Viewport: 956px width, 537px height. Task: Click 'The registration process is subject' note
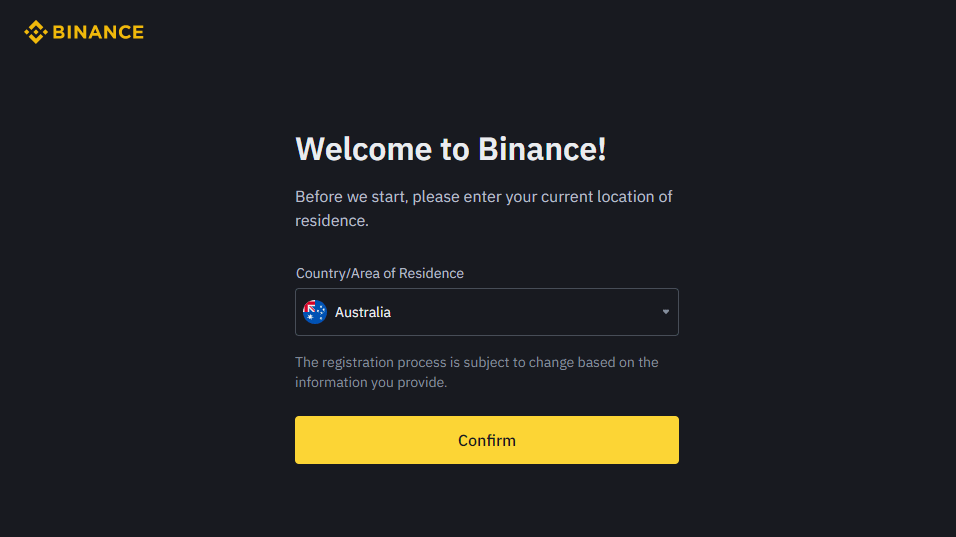402,362
